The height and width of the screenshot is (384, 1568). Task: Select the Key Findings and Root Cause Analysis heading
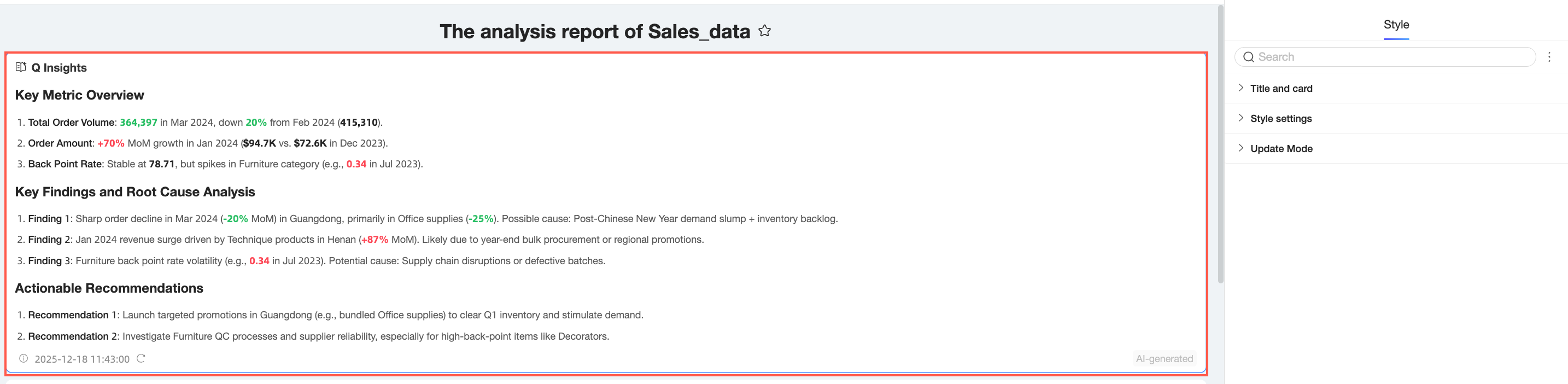[134, 193]
